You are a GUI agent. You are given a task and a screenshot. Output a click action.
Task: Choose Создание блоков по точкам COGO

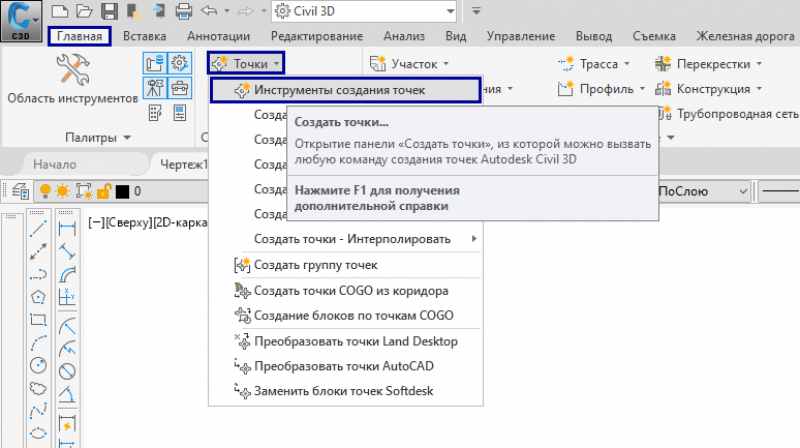(345, 316)
